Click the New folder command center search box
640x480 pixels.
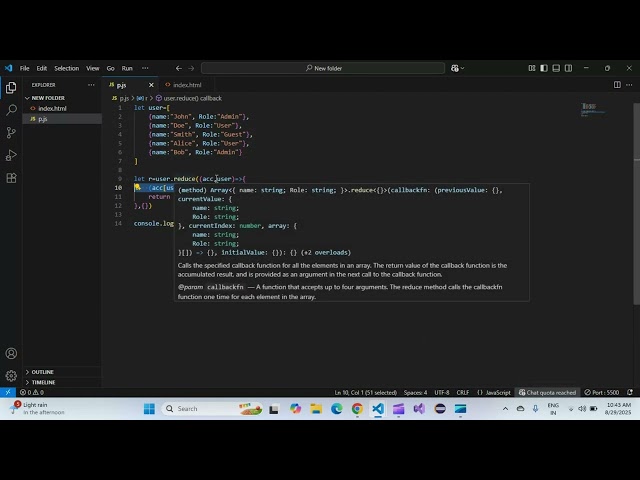tap(323, 68)
